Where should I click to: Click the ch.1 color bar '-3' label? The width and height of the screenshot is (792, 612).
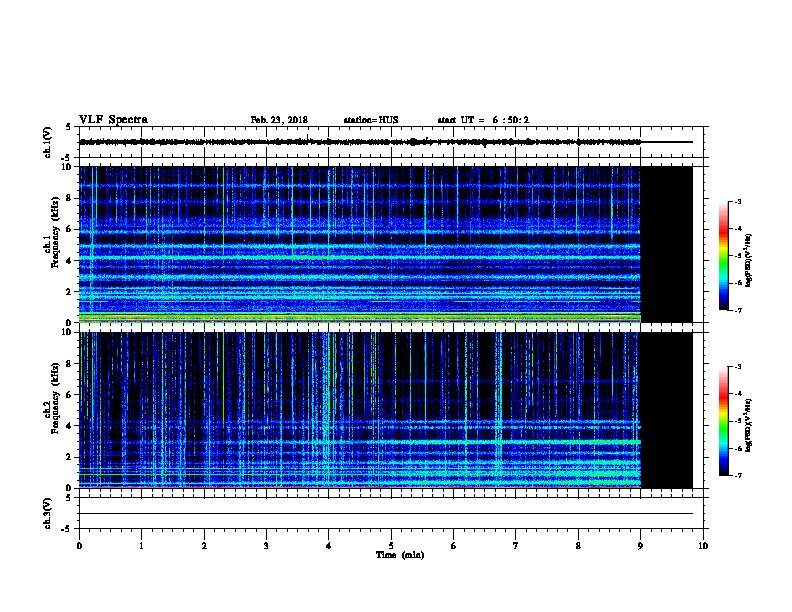pyautogui.click(x=737, y=201)
